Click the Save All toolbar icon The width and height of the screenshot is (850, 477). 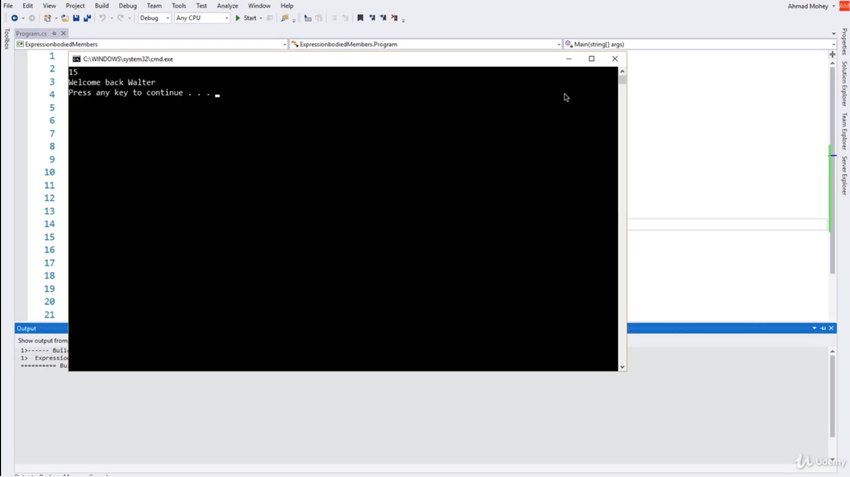pos(87,18)
